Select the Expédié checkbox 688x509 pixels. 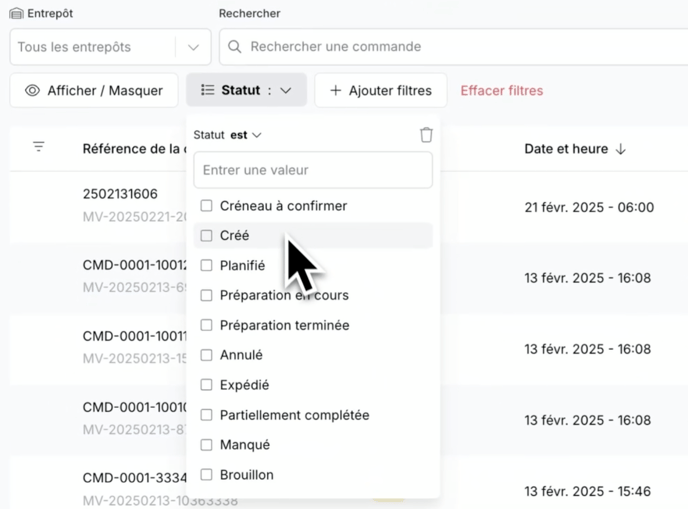click(x=207, y=385)
